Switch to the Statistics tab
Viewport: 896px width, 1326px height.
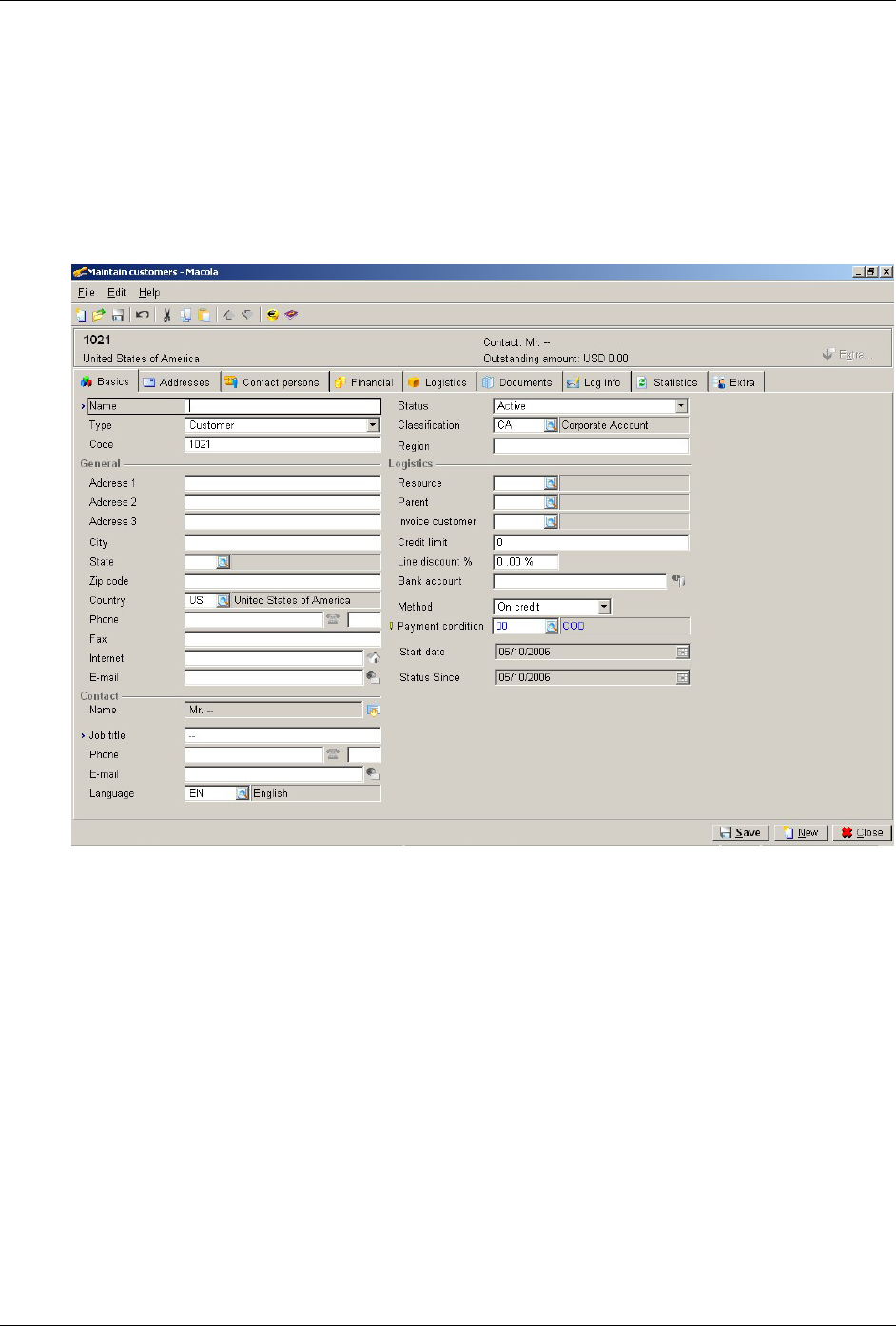[x=669, y=382]
